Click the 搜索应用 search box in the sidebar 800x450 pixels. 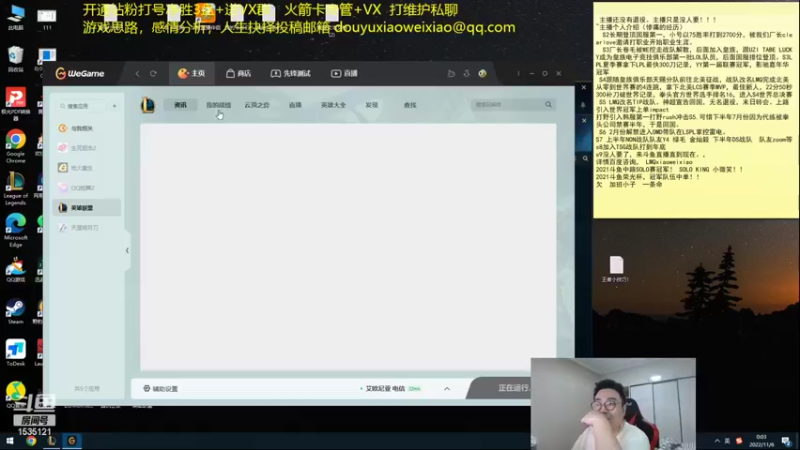(82, 106)
